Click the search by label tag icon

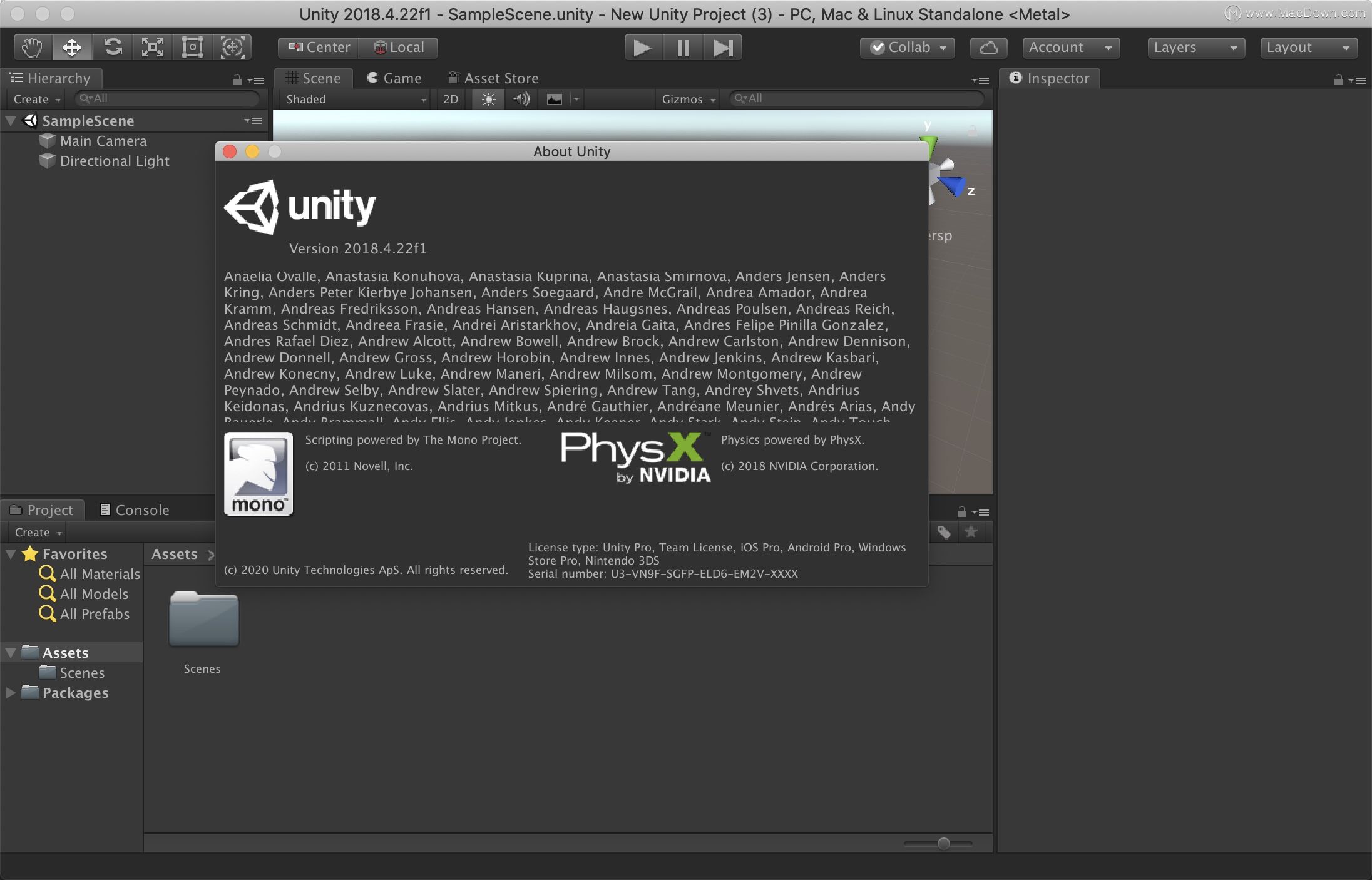coord(944,532)
